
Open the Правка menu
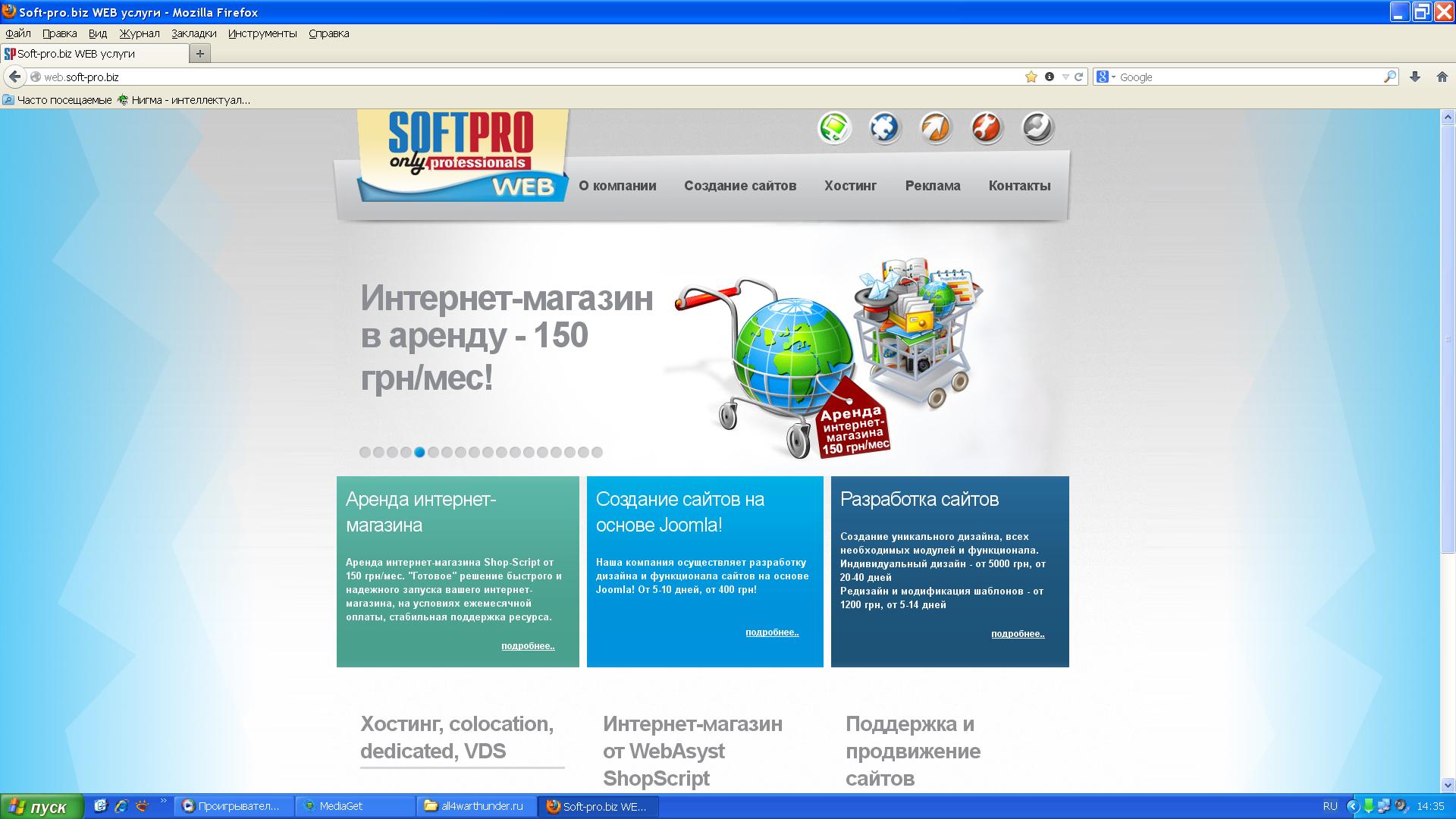point(60,33)
